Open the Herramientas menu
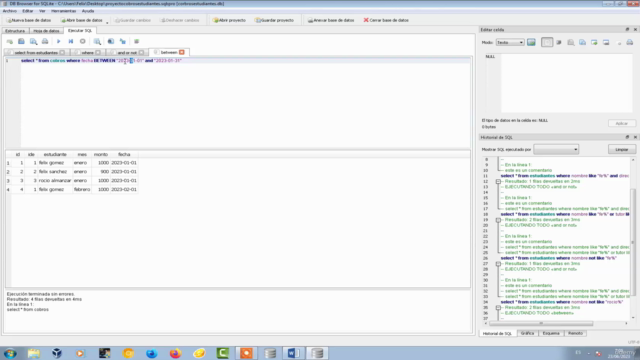The image size is (640, 360). [x=64, y=11]
